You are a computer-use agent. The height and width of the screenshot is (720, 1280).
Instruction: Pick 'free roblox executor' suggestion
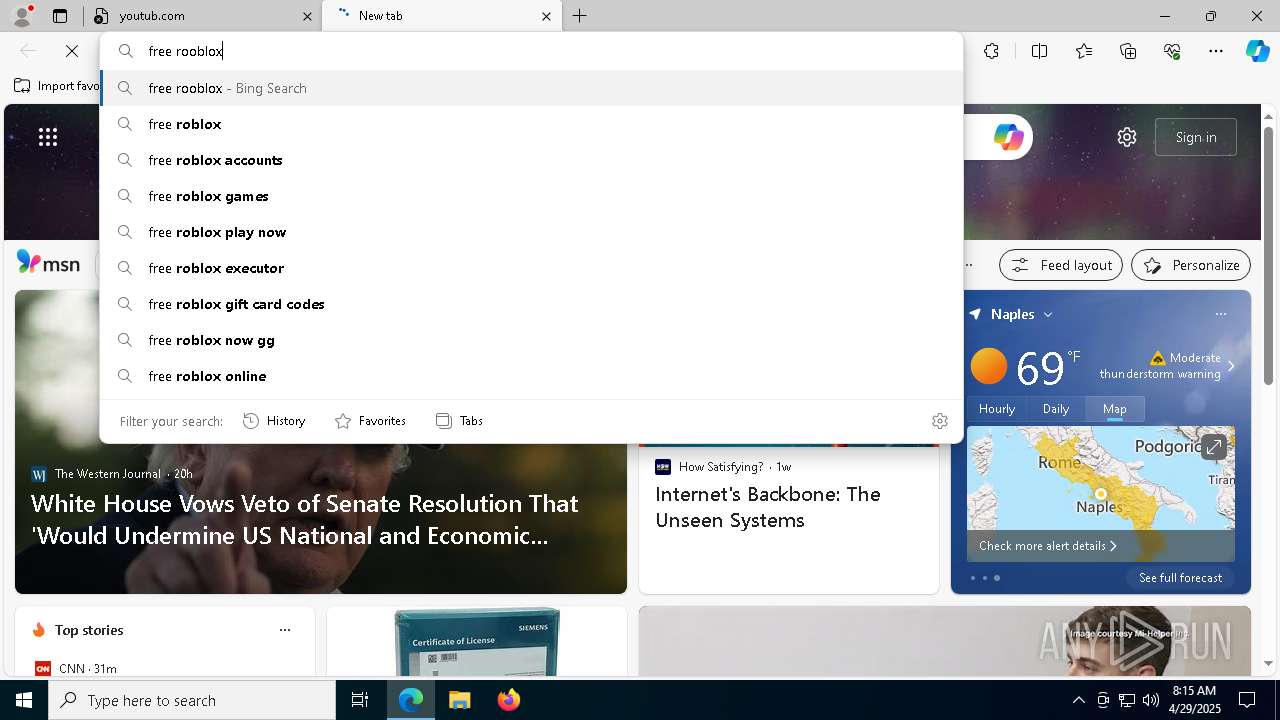coord(531,268)
